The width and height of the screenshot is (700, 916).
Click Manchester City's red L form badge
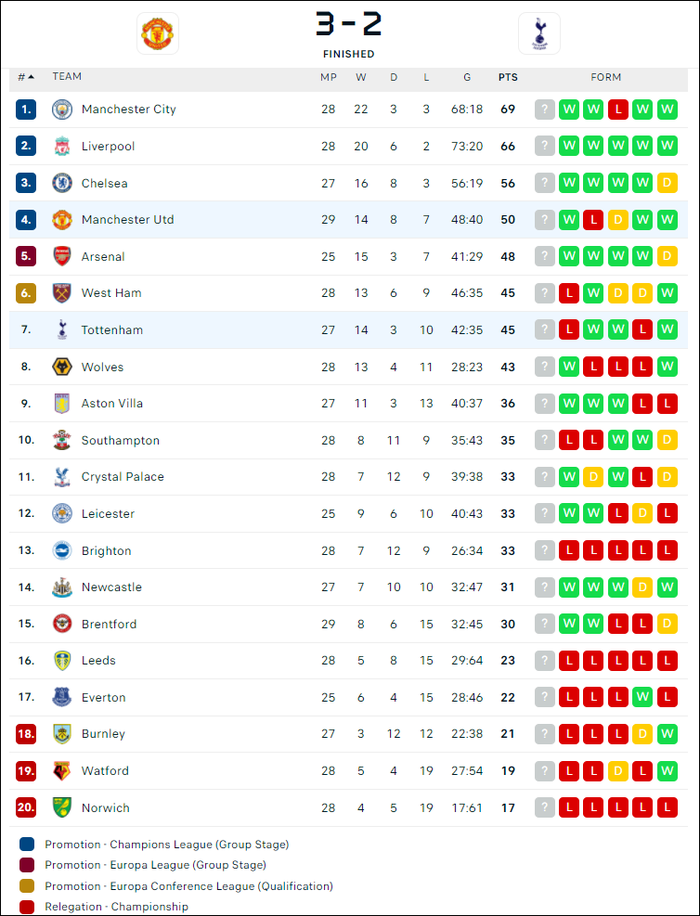pyautogui.click(x=618, y=109)
